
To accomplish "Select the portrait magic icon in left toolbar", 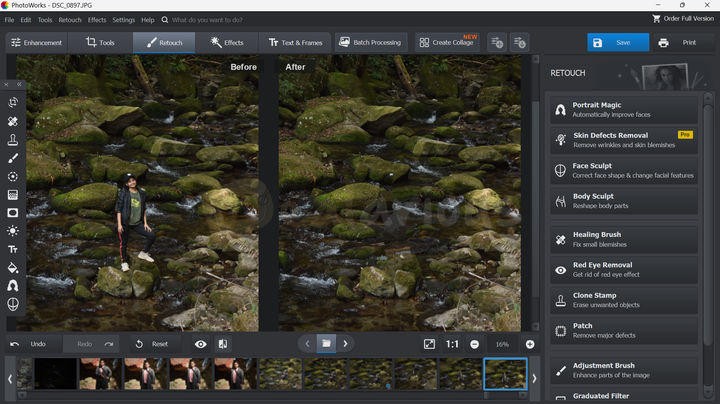I will pyautogui.click(x=13, y=286).
